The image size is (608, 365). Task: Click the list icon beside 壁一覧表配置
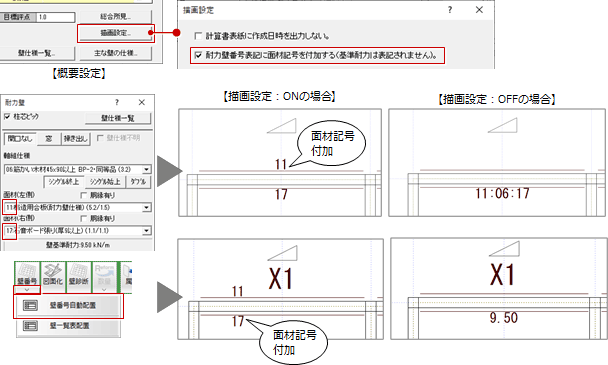30,325
